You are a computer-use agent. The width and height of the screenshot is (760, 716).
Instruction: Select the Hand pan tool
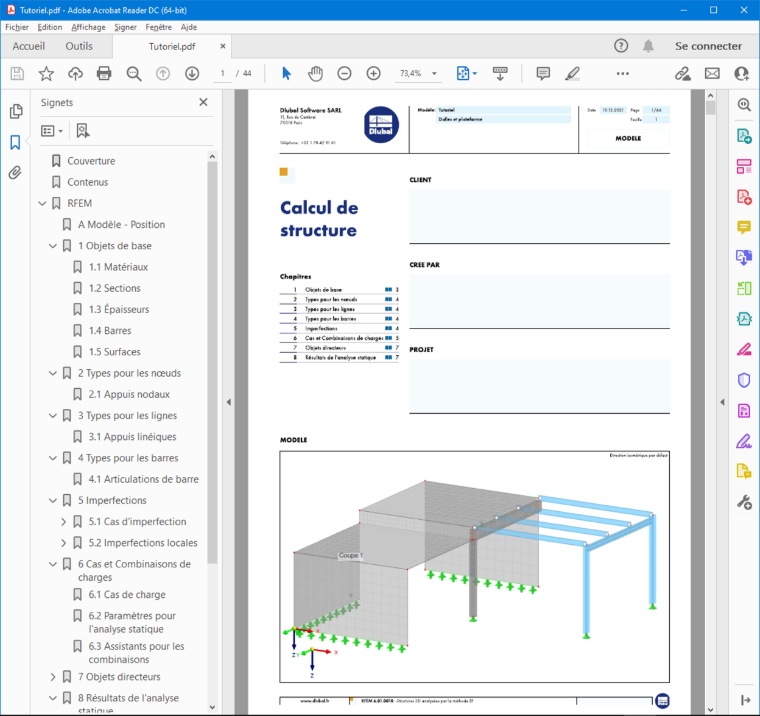click(315, 74)
